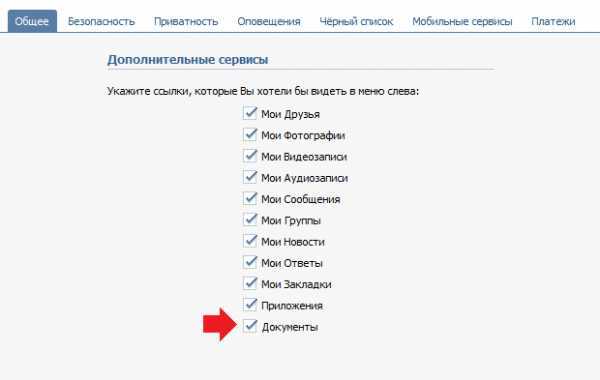Switch to the Безопасность tab
The width and height of the screenshot is (600, 380).
point(101,21)
